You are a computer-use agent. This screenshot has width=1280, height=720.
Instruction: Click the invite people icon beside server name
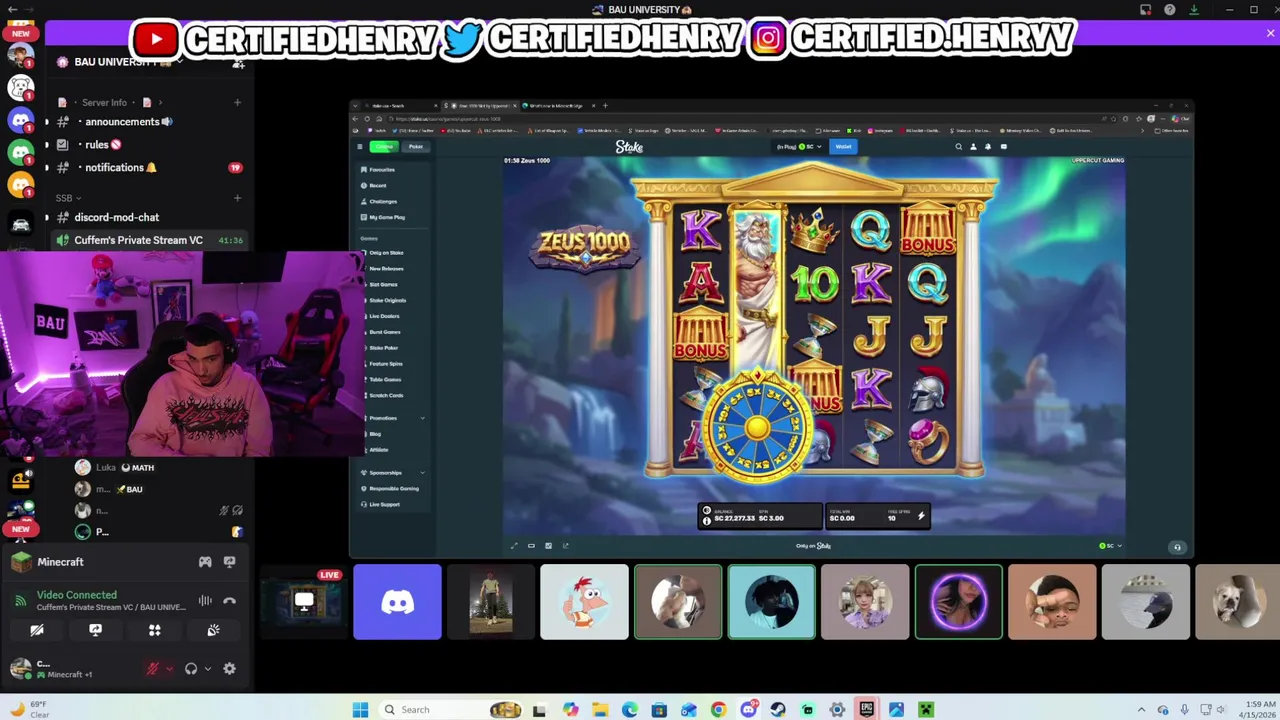[x=238, y=63]
